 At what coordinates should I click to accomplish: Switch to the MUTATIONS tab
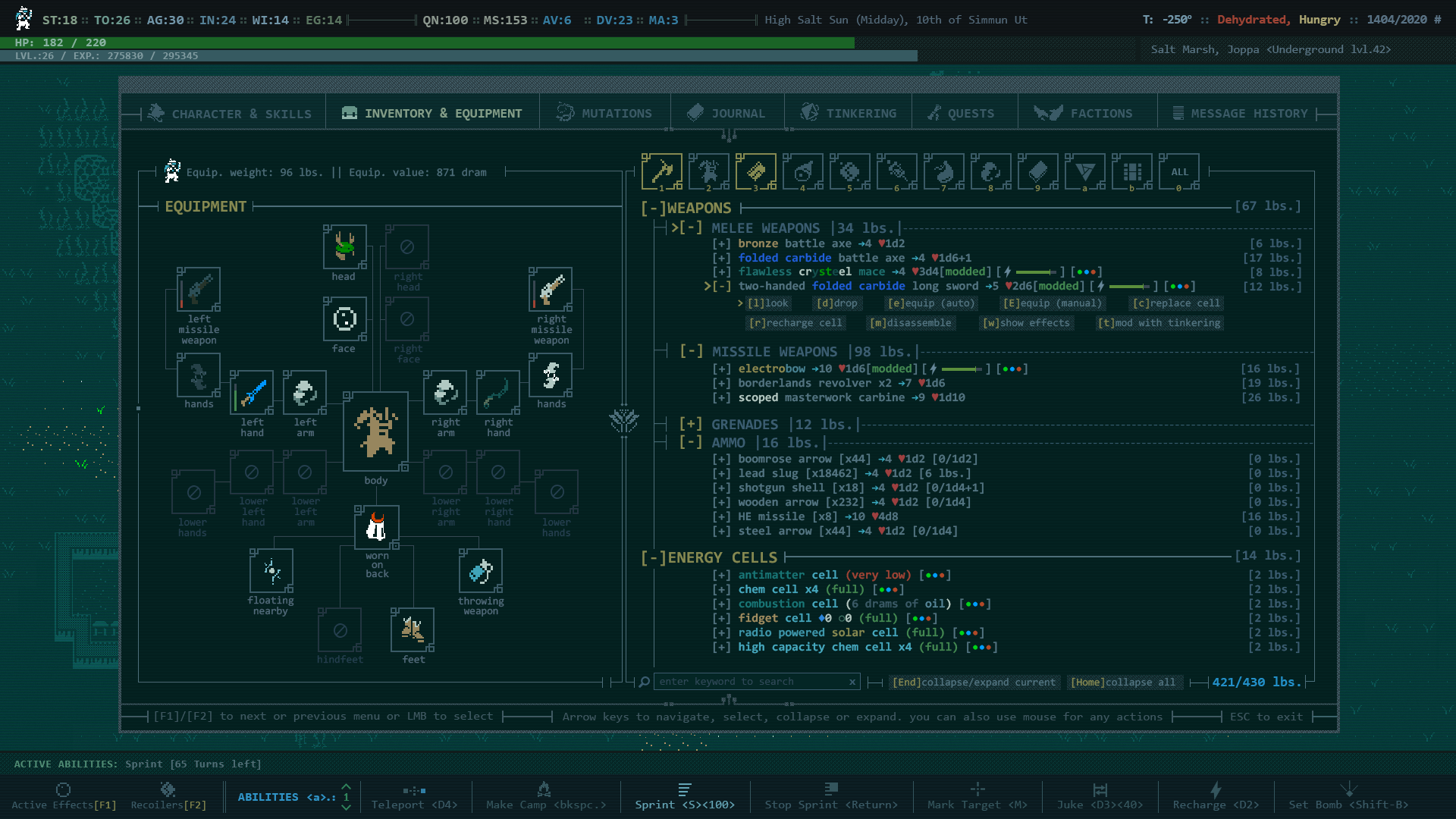click(604, 114)
